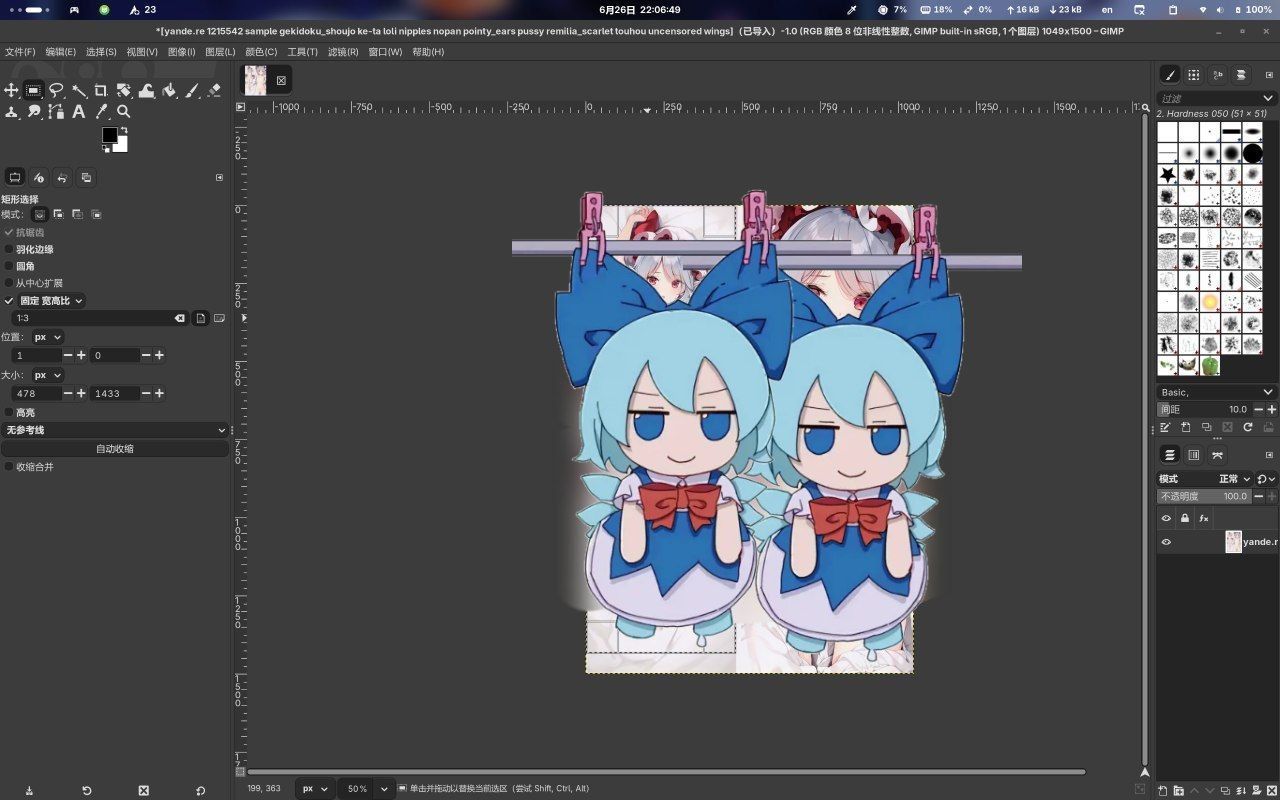Viewport: 1280px width, 800px height.
Task: Select the Eraser tool
Action: (214, 90)
